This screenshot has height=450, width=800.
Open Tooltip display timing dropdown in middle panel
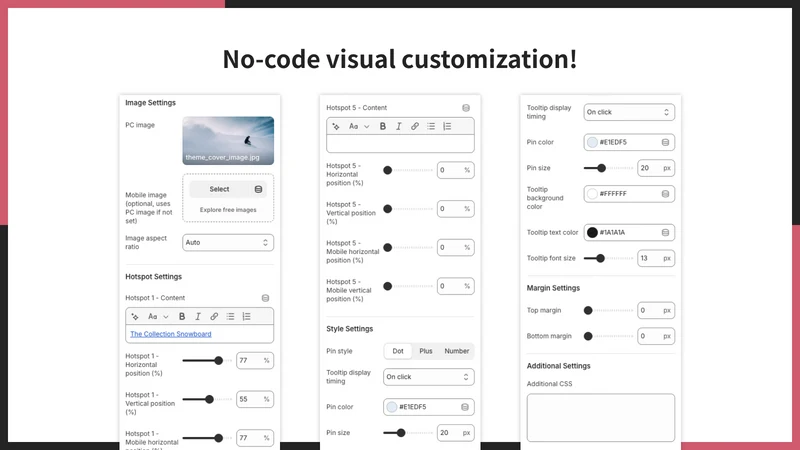[429, 377]
